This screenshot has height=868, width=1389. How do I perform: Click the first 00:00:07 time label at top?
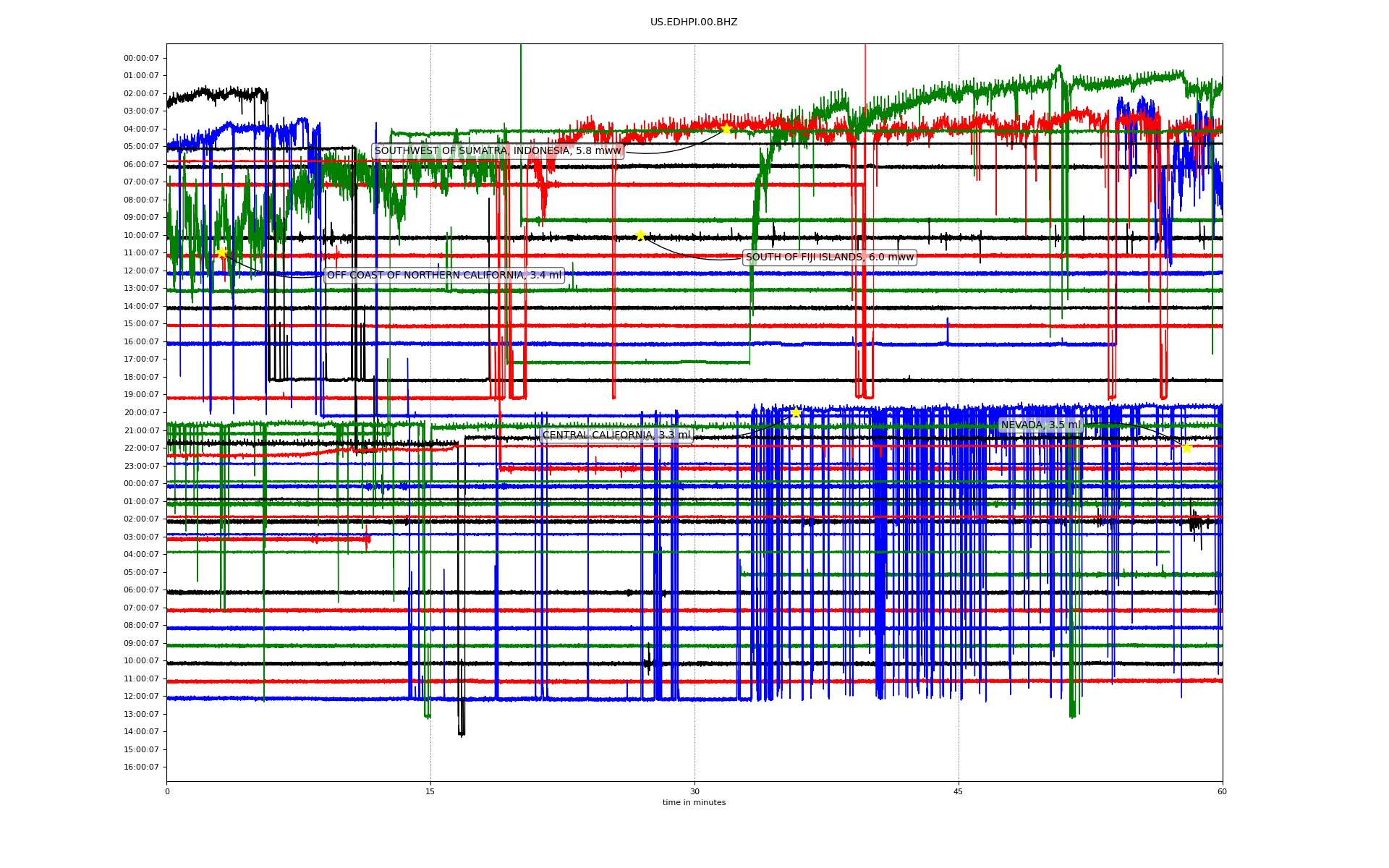141,58
